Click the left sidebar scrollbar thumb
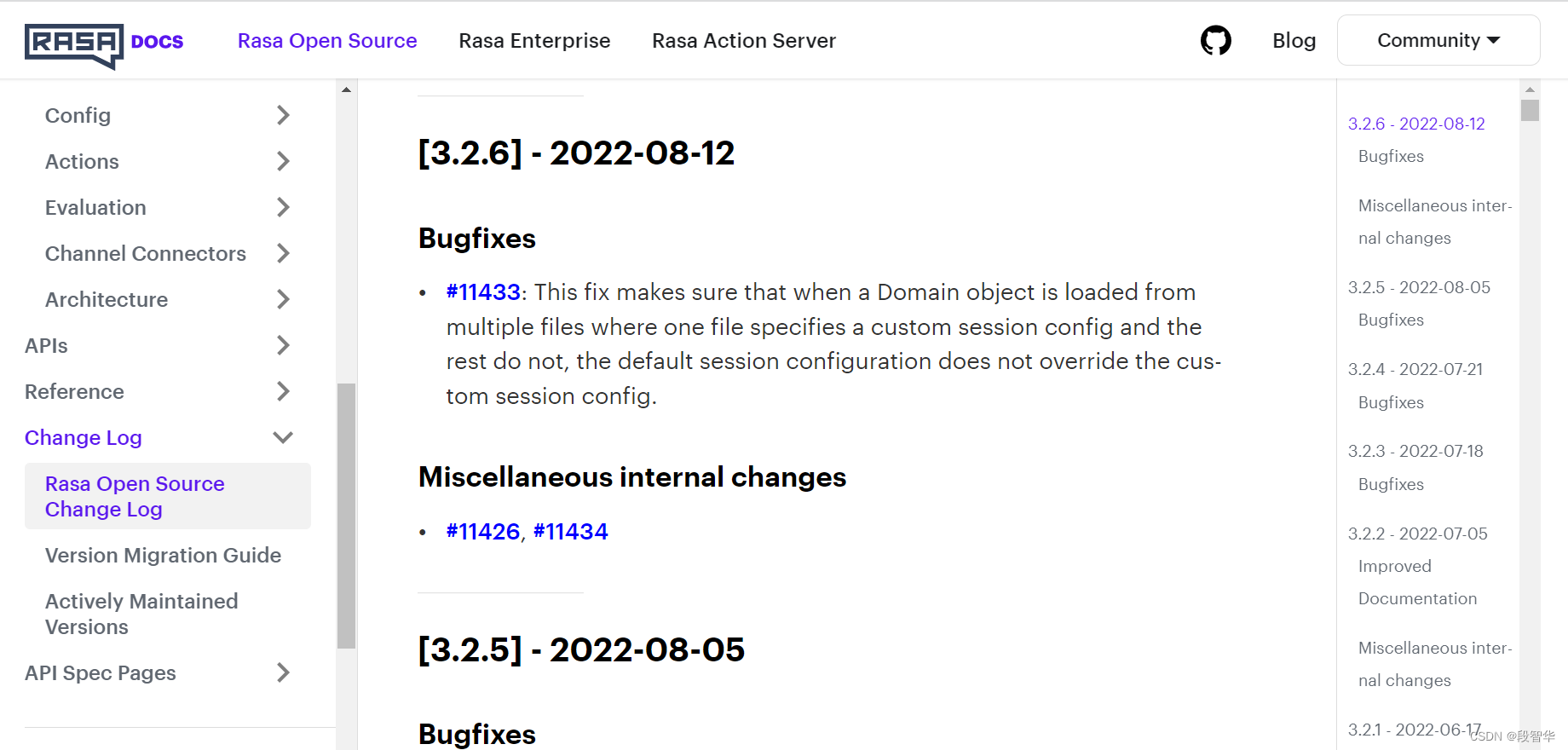Viewport: 1568px width, 750px height. (x=346, y=516)
